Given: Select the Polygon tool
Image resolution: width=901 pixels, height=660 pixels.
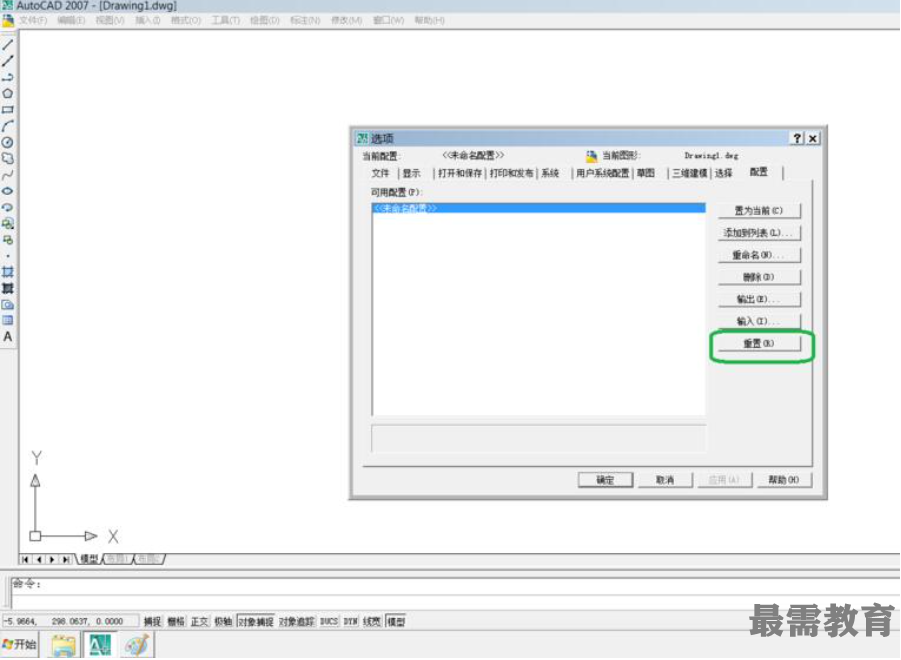Looking at the screenshot, I should tap(8, 93).
